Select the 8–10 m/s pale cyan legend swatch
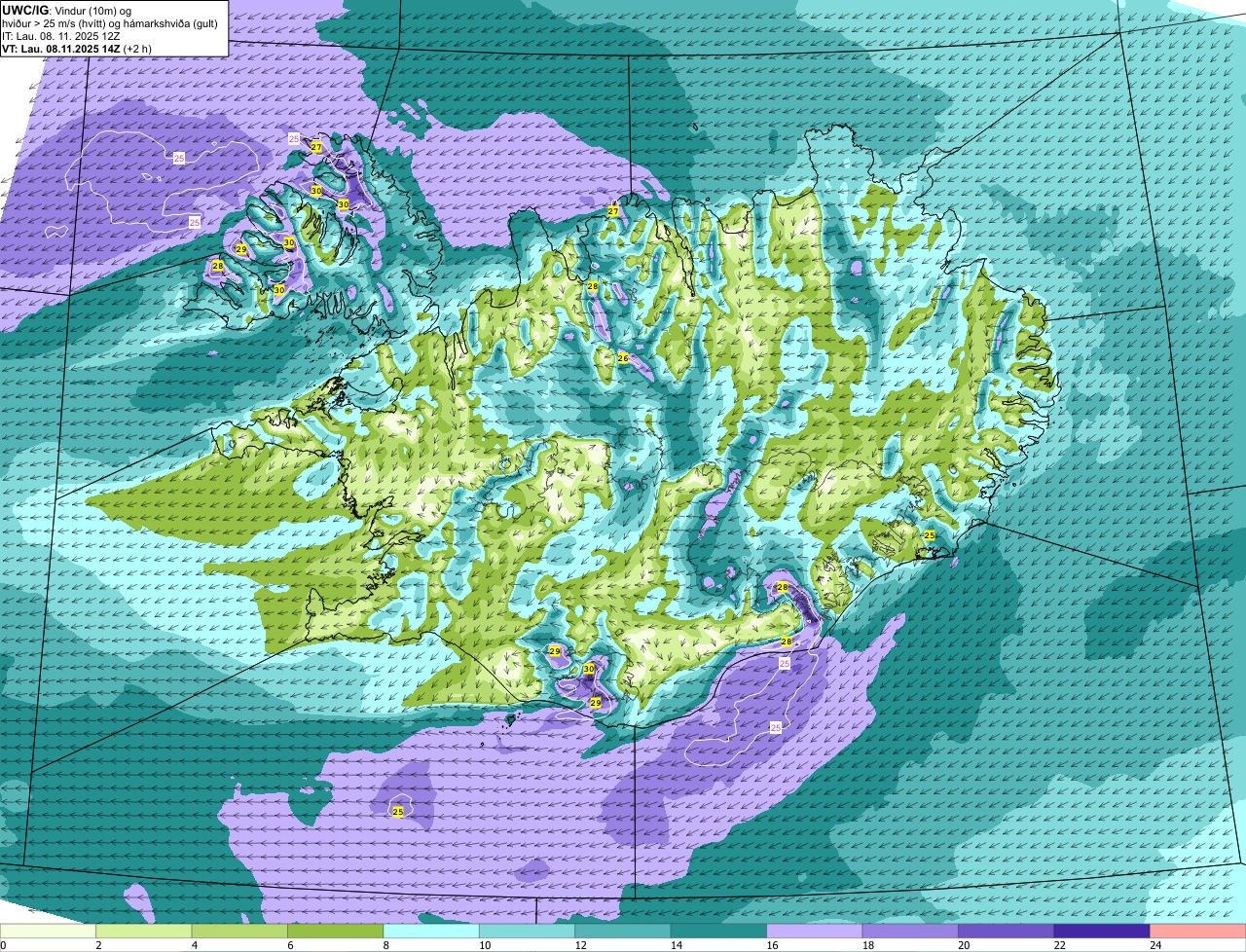 (x=431, y=932)
